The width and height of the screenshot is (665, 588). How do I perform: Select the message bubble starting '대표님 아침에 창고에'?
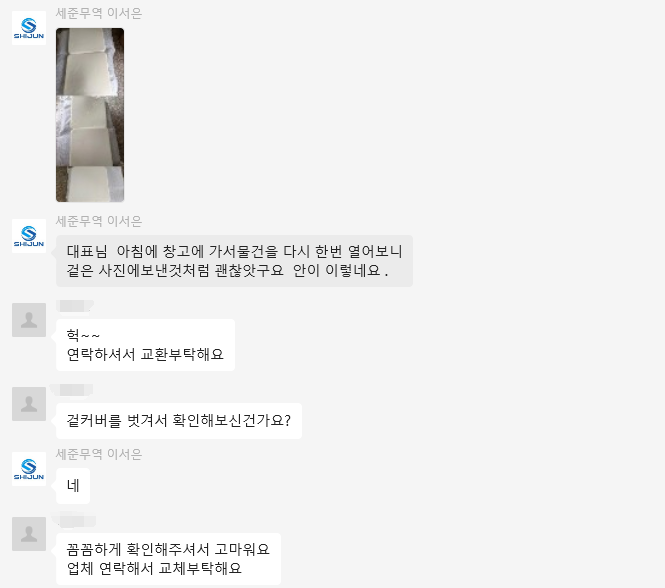click(x=234, y=261)
